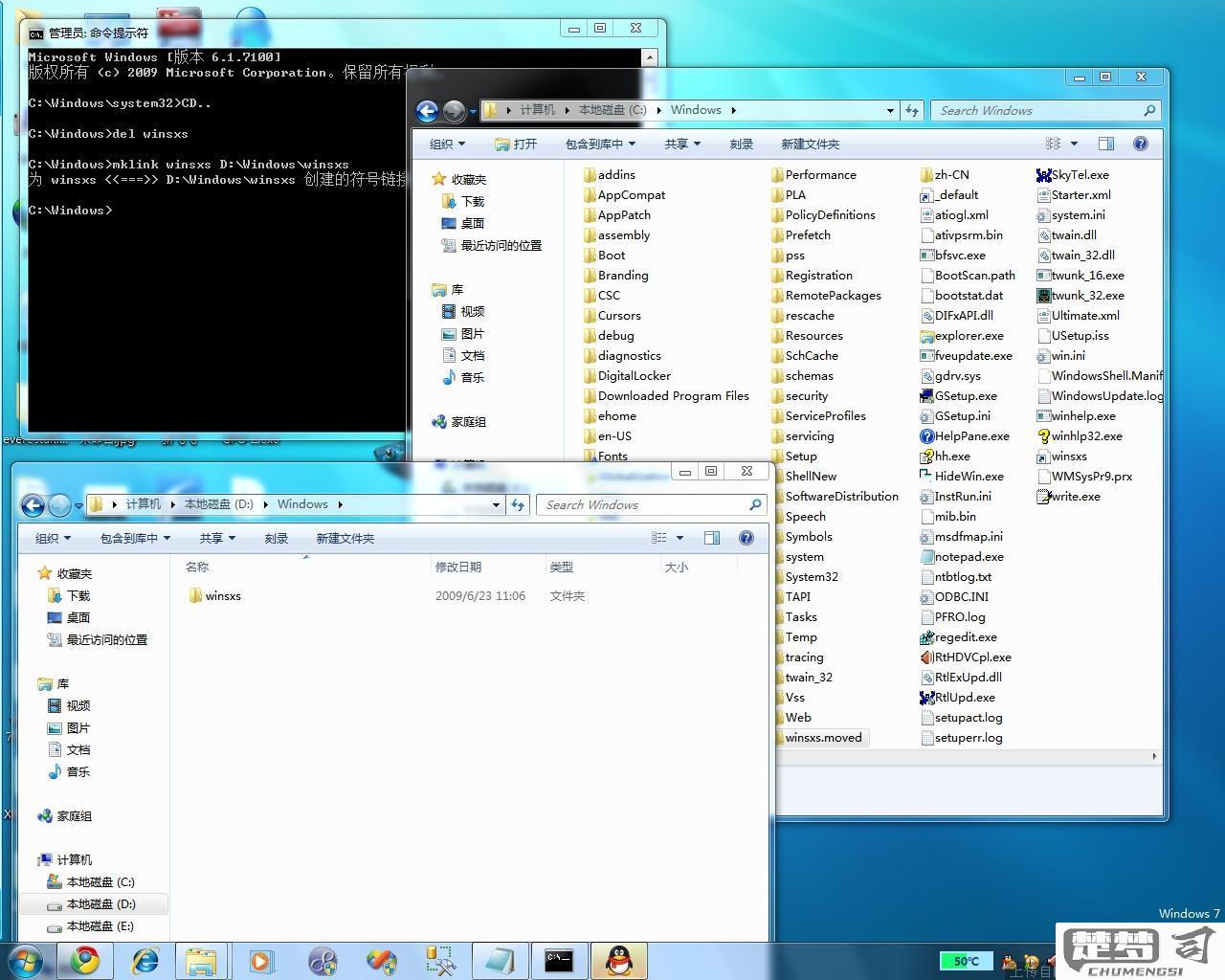
Task: Launch Internet Explorer from the taskbar
Action: [x=145, y=961]
